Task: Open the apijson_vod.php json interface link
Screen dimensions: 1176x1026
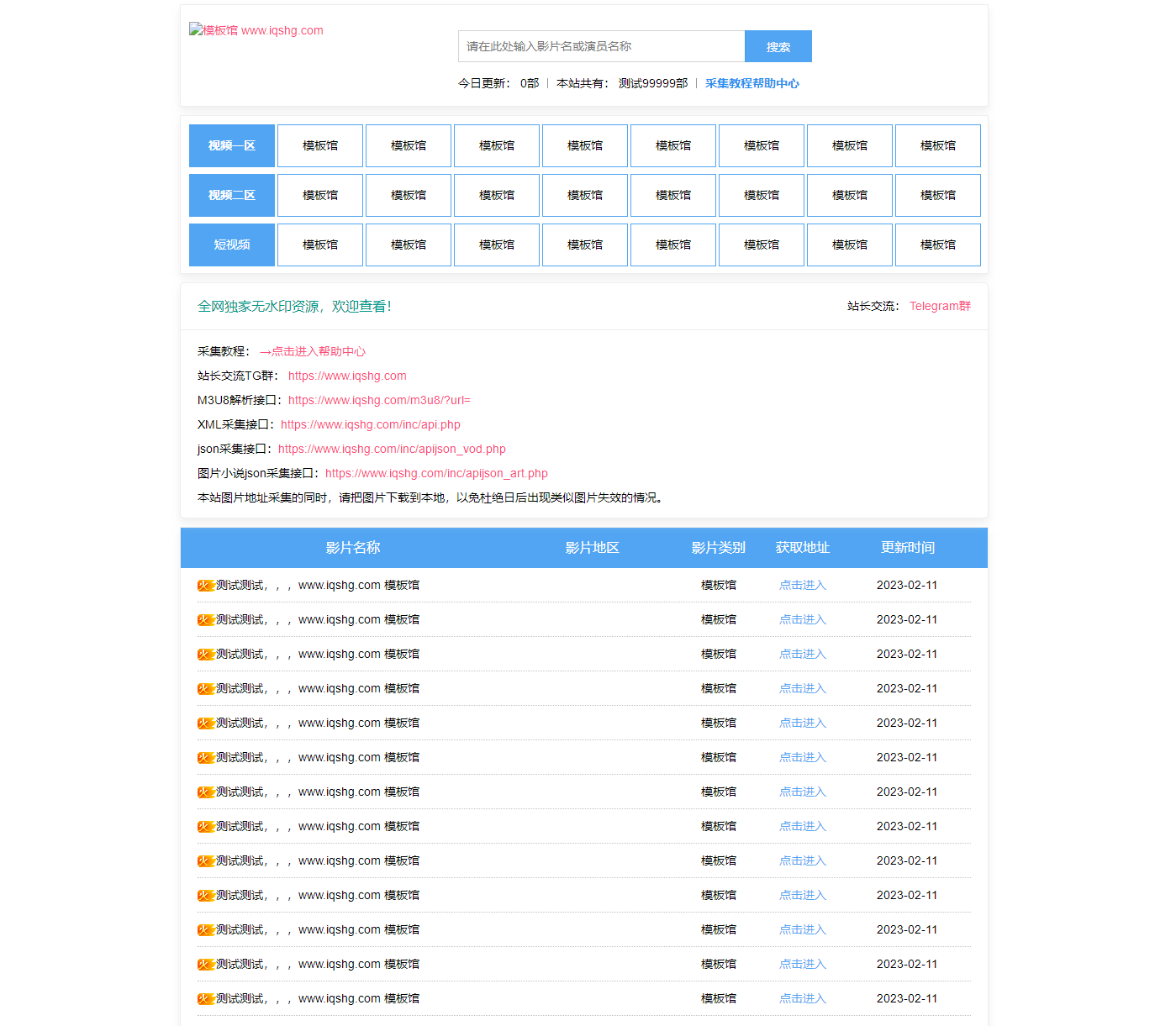Action: [392, 449]
